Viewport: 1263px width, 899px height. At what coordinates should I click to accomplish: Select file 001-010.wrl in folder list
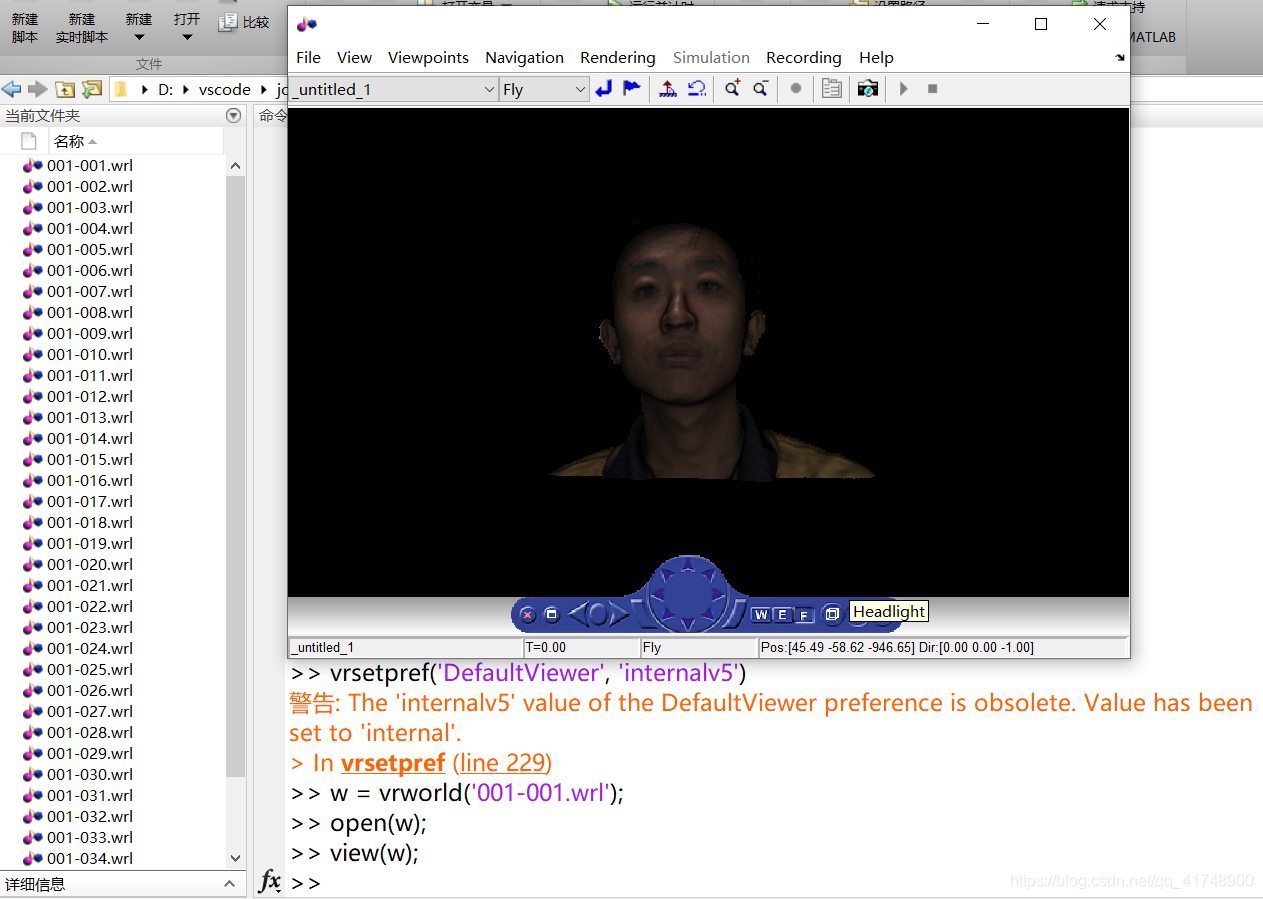pyautogui.click(x=90, y=355)
